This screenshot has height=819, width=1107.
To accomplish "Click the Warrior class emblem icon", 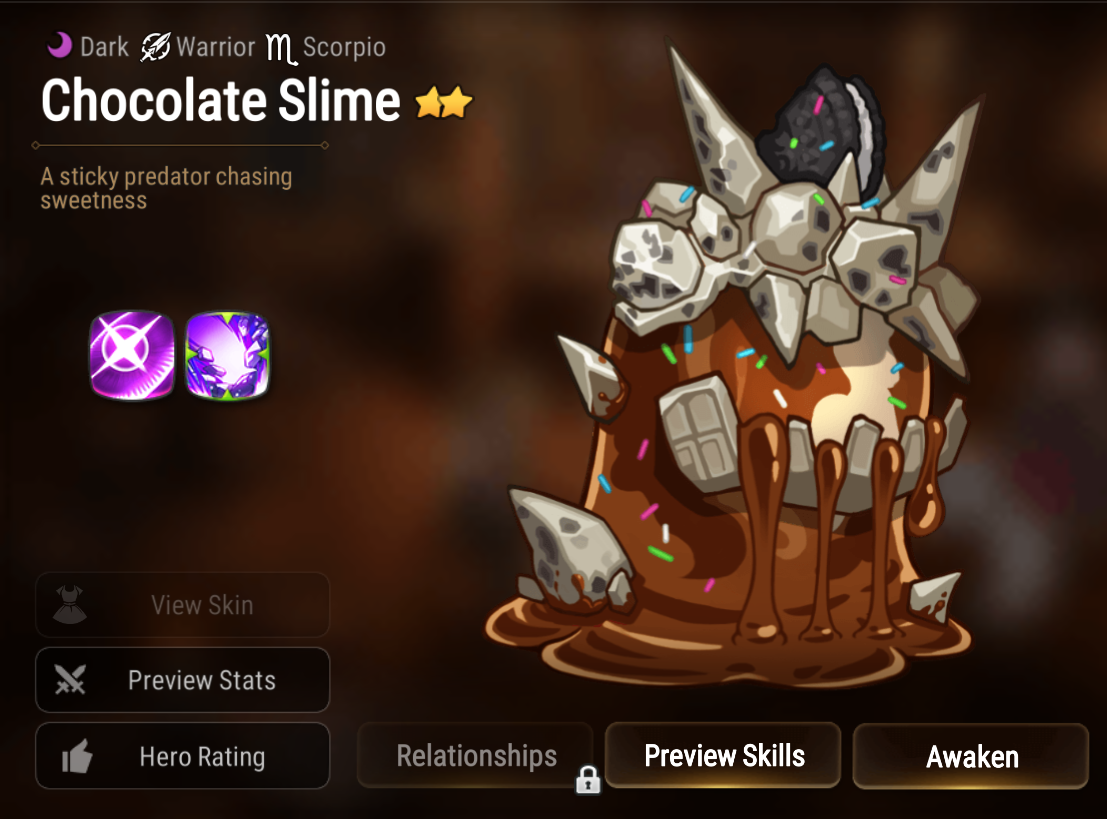I will tap(155, 47).
